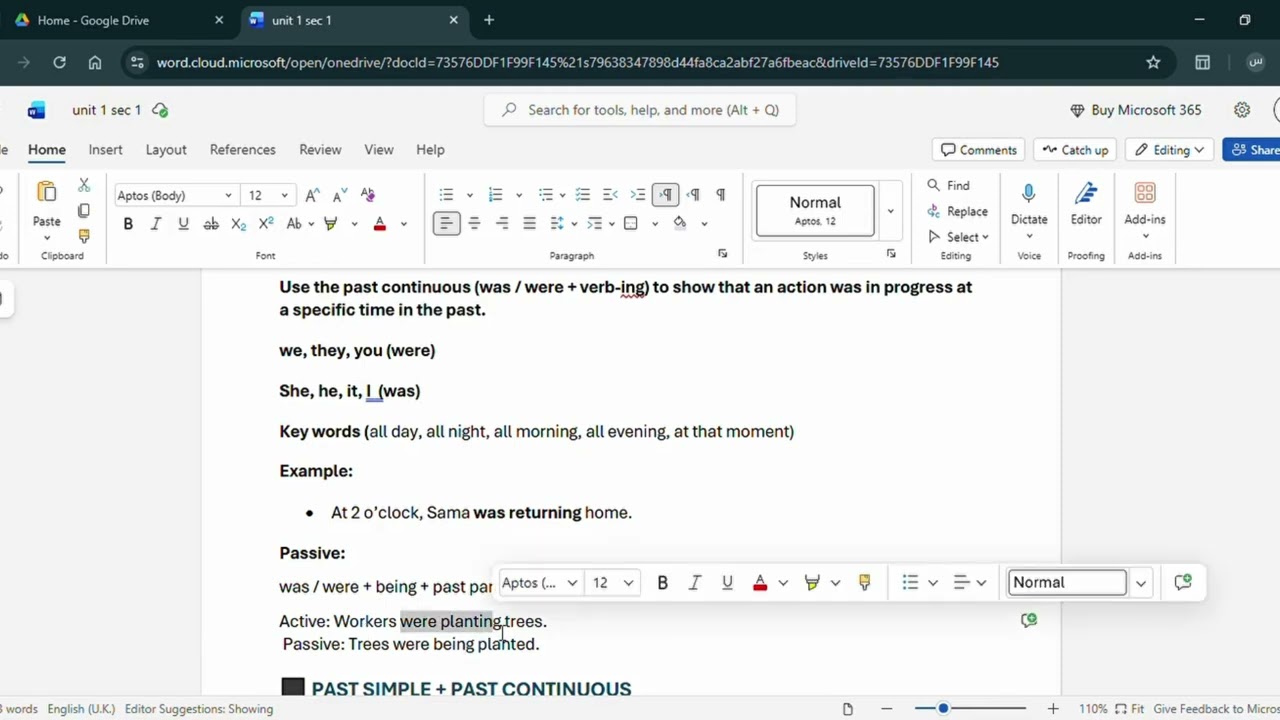Open the Paste options arrow below Paste
1280x720 pixels.
[47, 238]
